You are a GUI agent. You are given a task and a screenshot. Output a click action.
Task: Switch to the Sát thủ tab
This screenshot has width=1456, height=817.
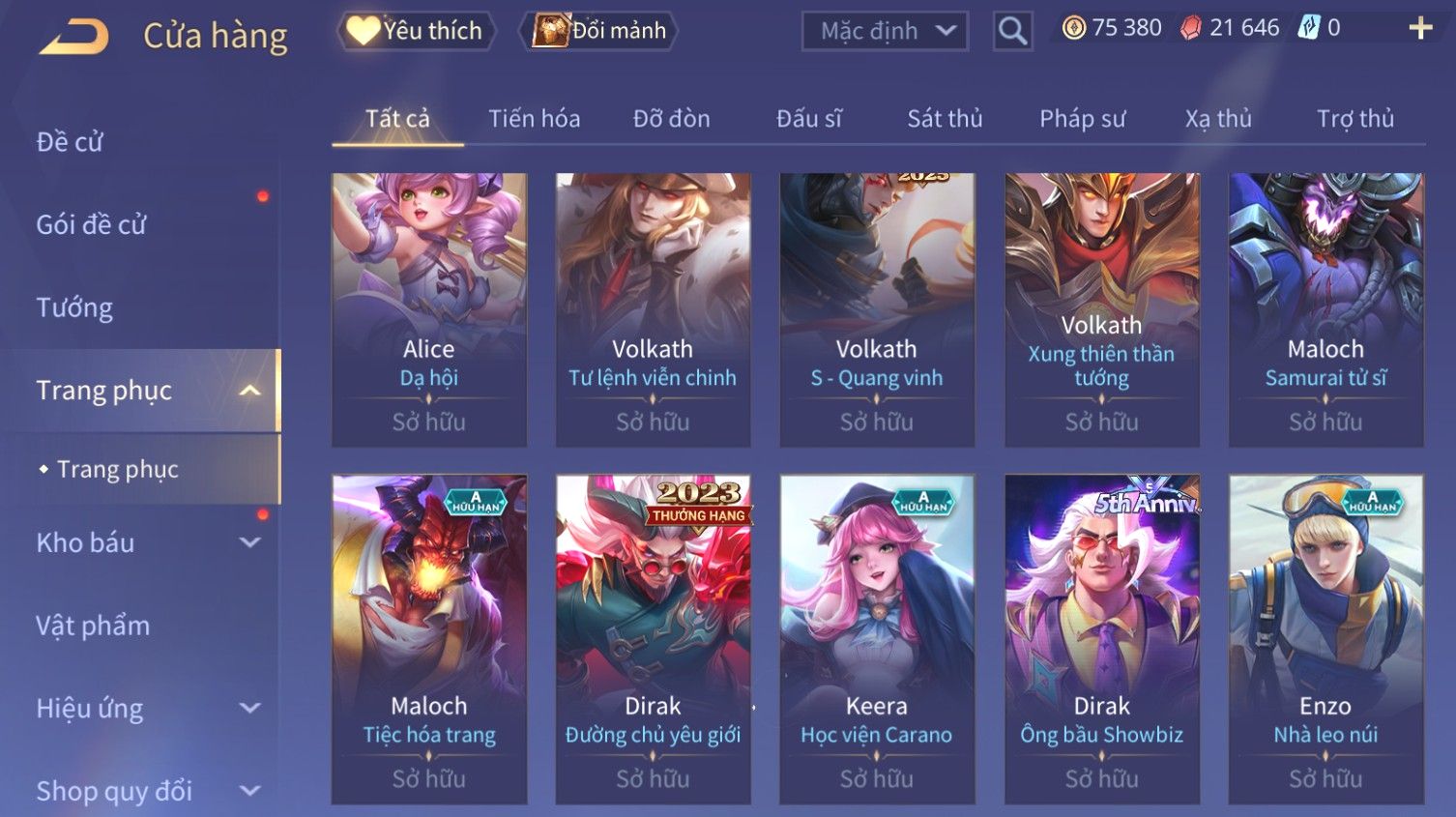click(x=945, y=119)
